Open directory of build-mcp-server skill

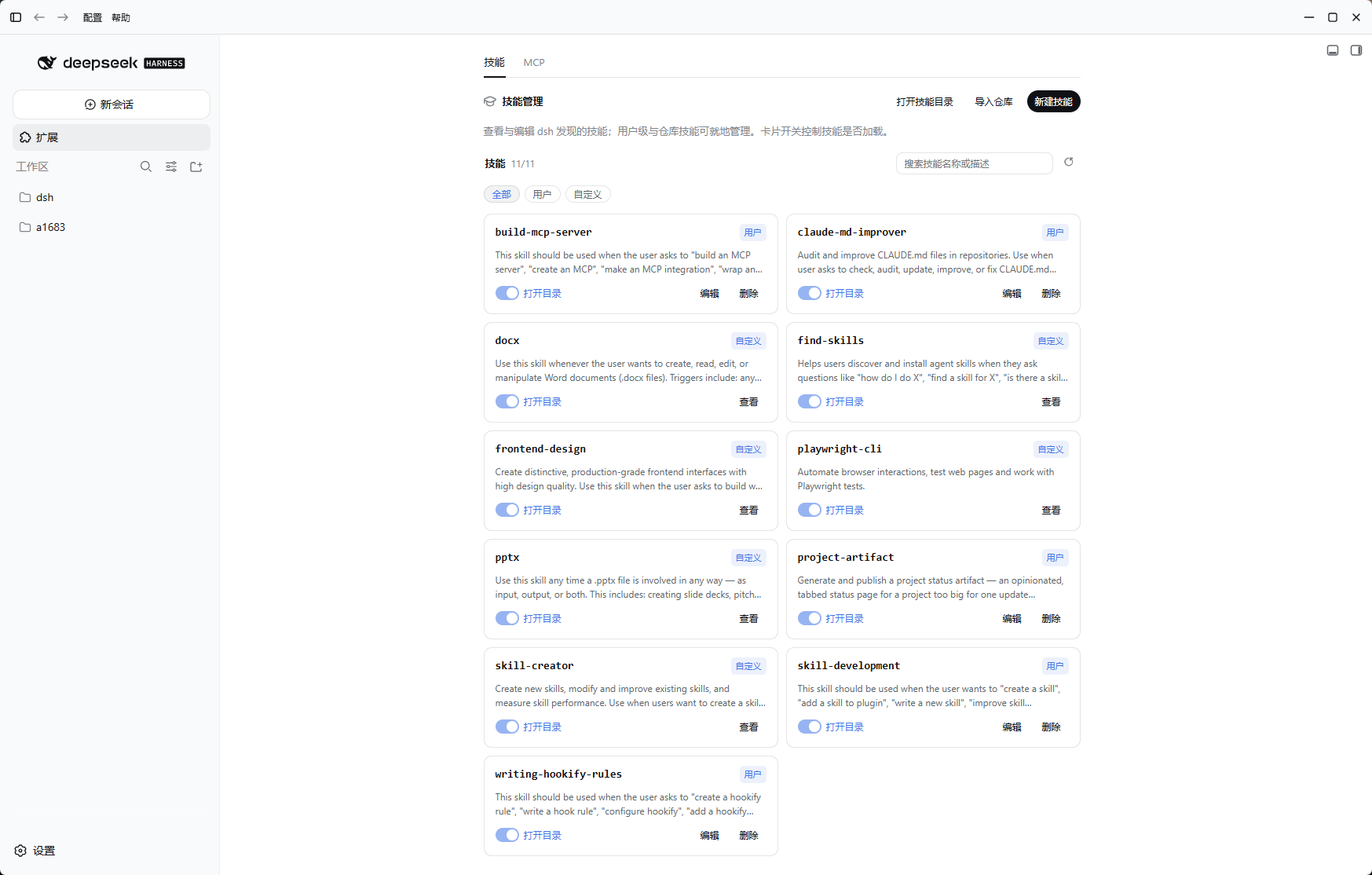tap(543, 293)
